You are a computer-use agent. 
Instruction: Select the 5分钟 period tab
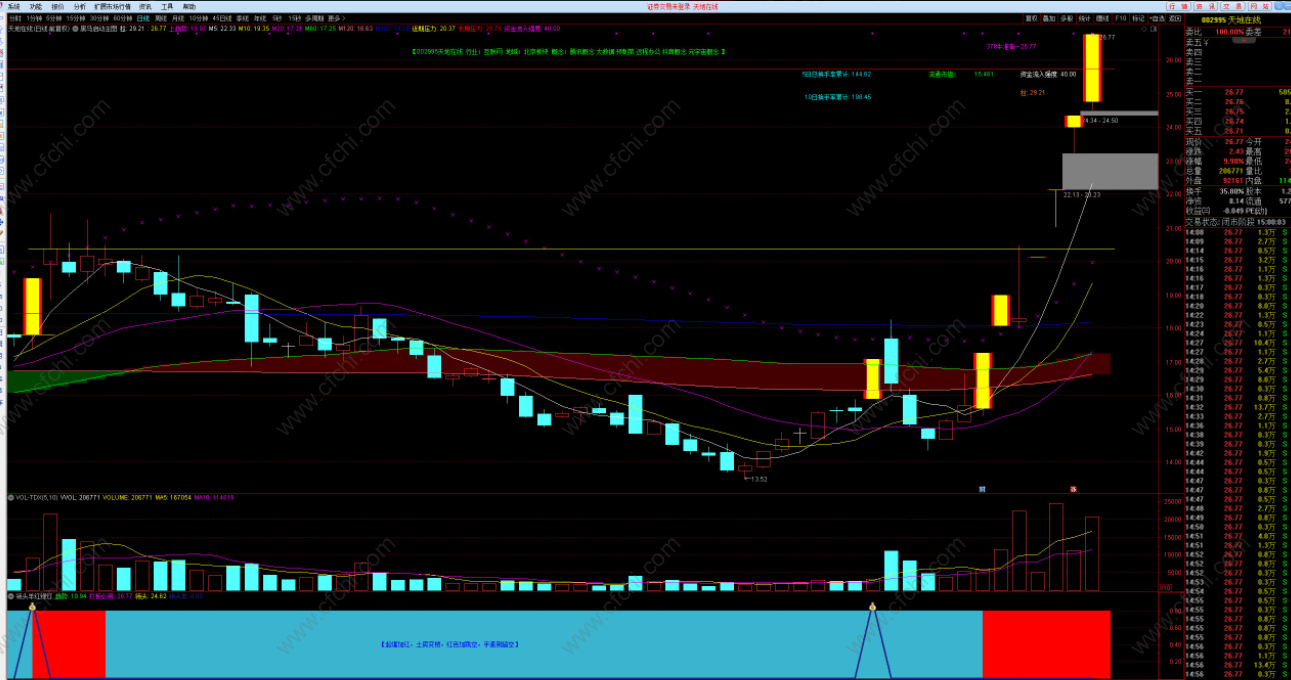tap(54, 18)
